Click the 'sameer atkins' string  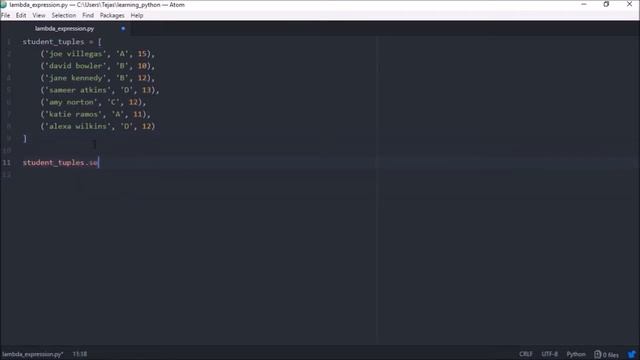tap(79, 90)
